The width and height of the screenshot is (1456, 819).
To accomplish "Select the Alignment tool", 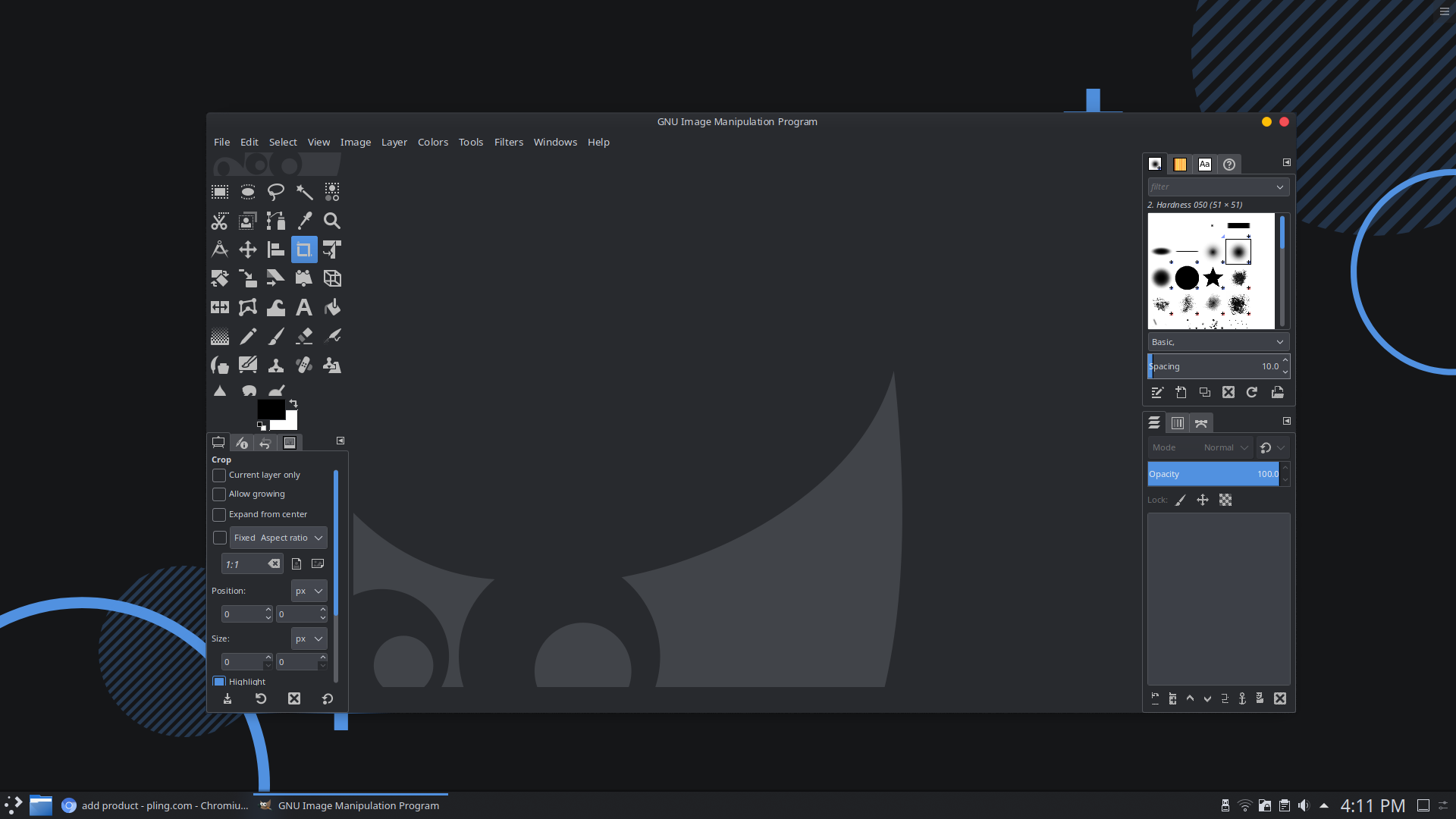I will (276, 249).
